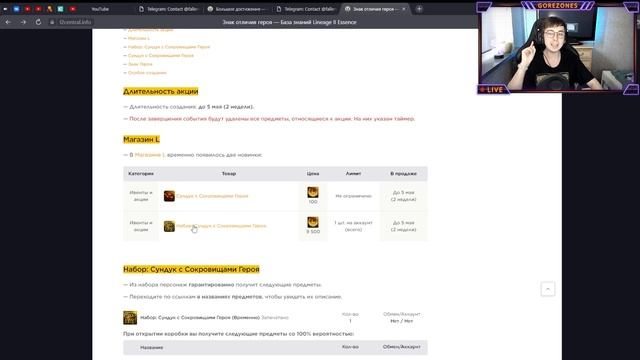Viewport: 640px width, 360px height.
Task: Click the 'Набор: Сундук с Сокровищами Героя' product link
Action: point(221,226)
